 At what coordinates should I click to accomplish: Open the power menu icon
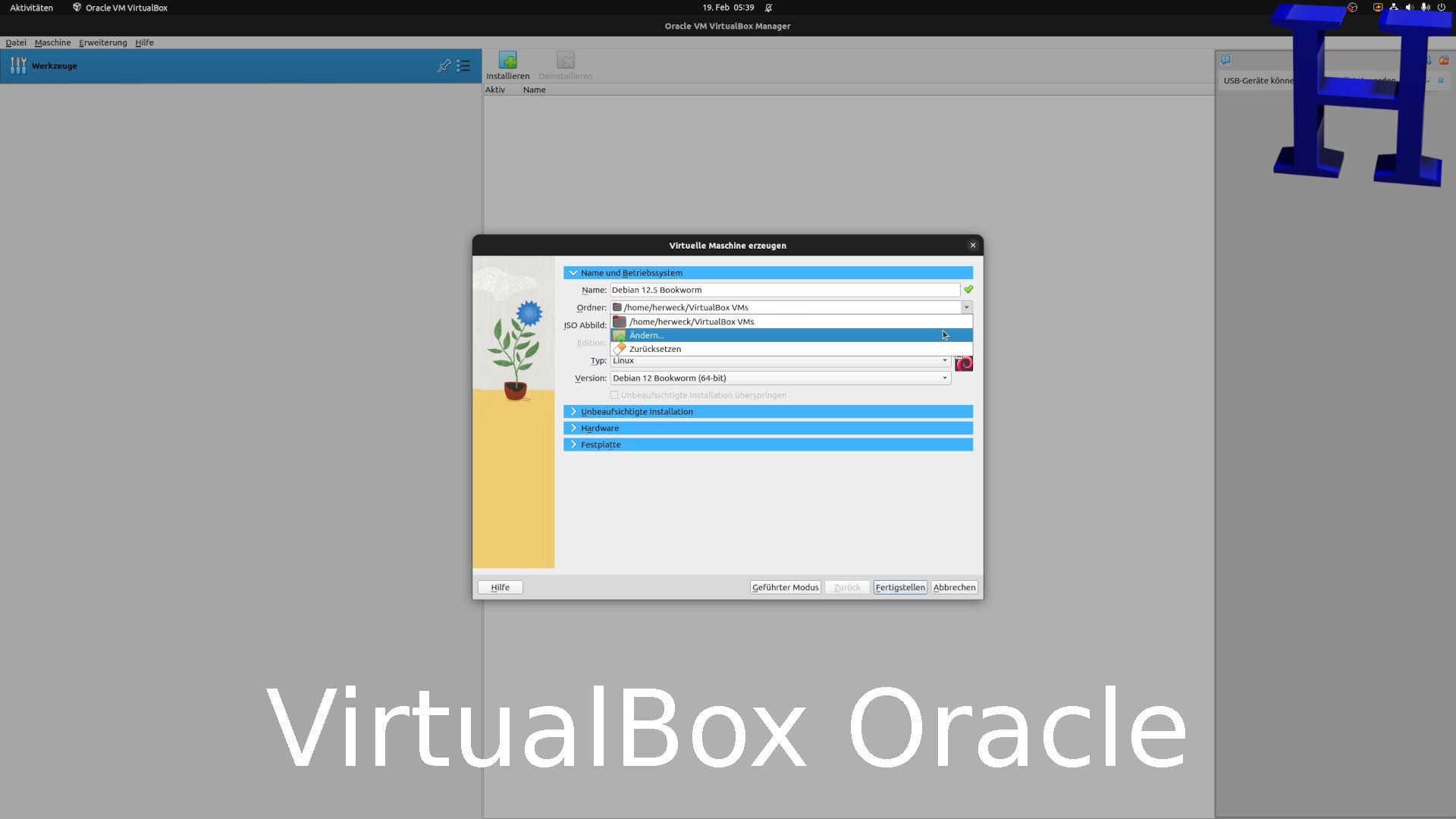click(x=1442, y=8)
